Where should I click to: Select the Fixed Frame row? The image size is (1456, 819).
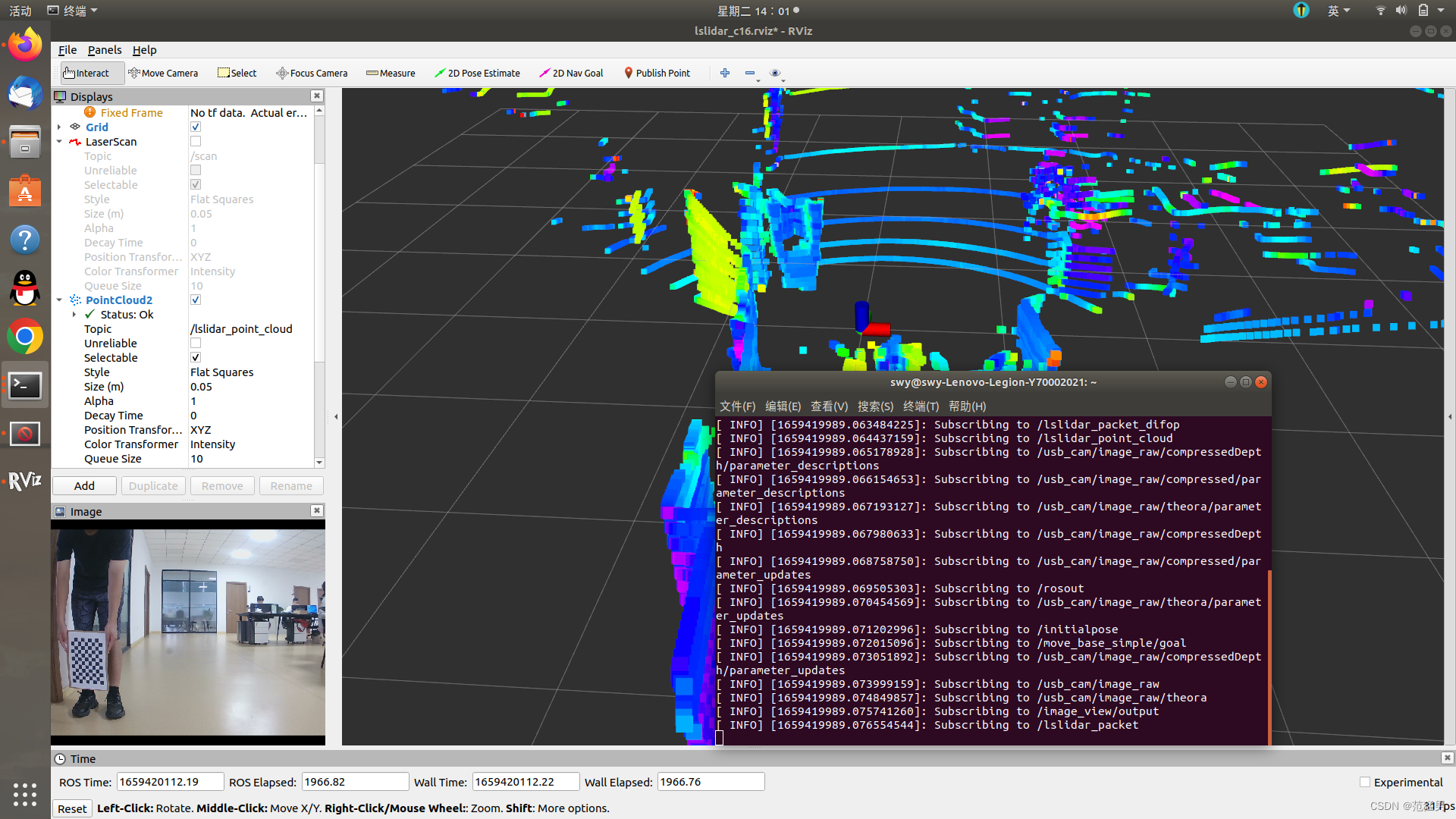click(x=182, y=112)
